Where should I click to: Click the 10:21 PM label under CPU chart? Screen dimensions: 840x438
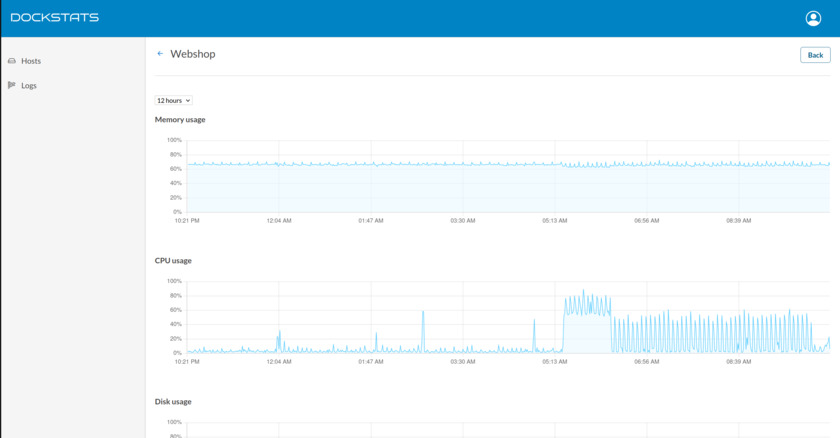pyautogui.click(x=187, y=361)
